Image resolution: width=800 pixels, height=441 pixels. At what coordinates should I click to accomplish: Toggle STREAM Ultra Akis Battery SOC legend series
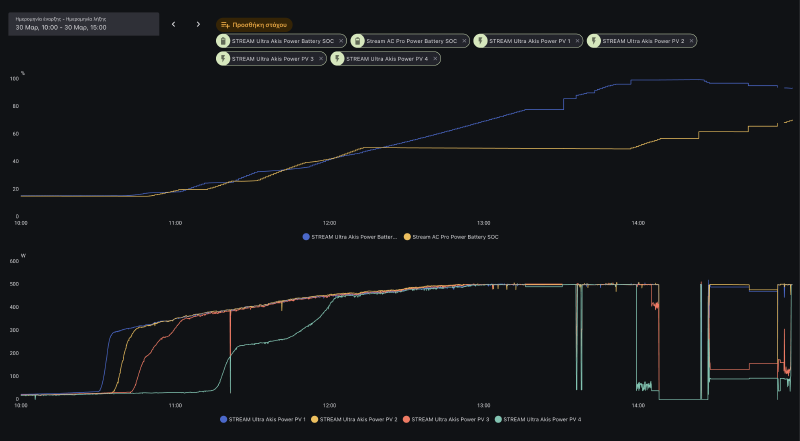(350, 237)
